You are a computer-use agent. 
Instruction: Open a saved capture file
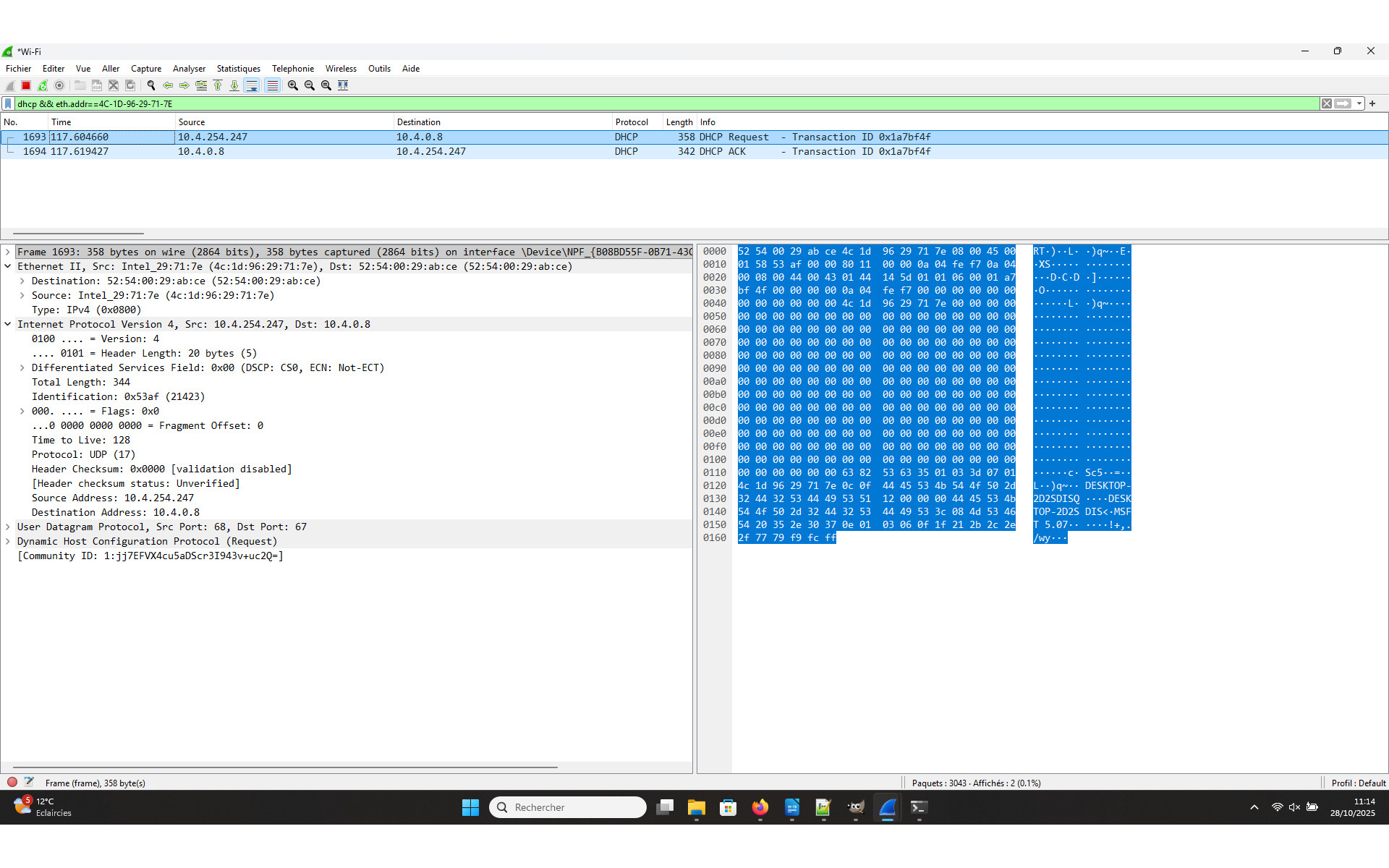(x=80, y=85)
